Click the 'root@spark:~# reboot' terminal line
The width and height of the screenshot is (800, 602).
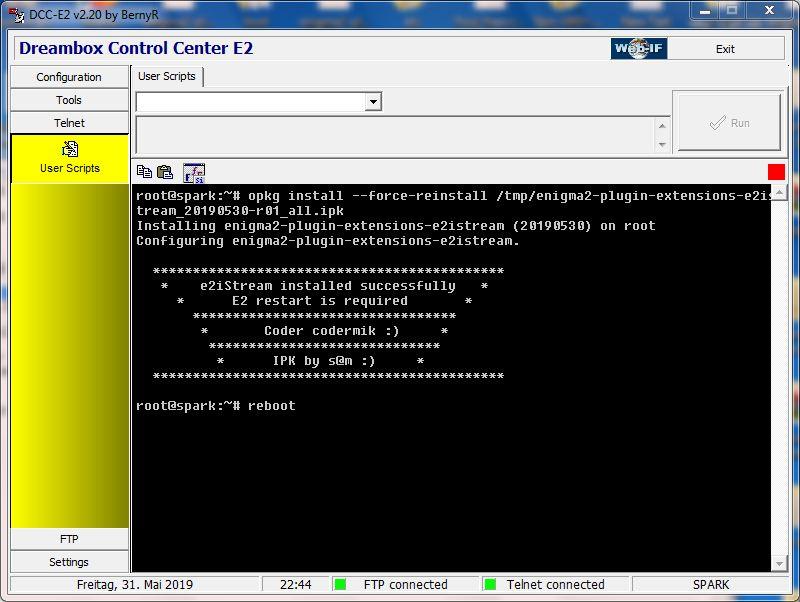216,406
